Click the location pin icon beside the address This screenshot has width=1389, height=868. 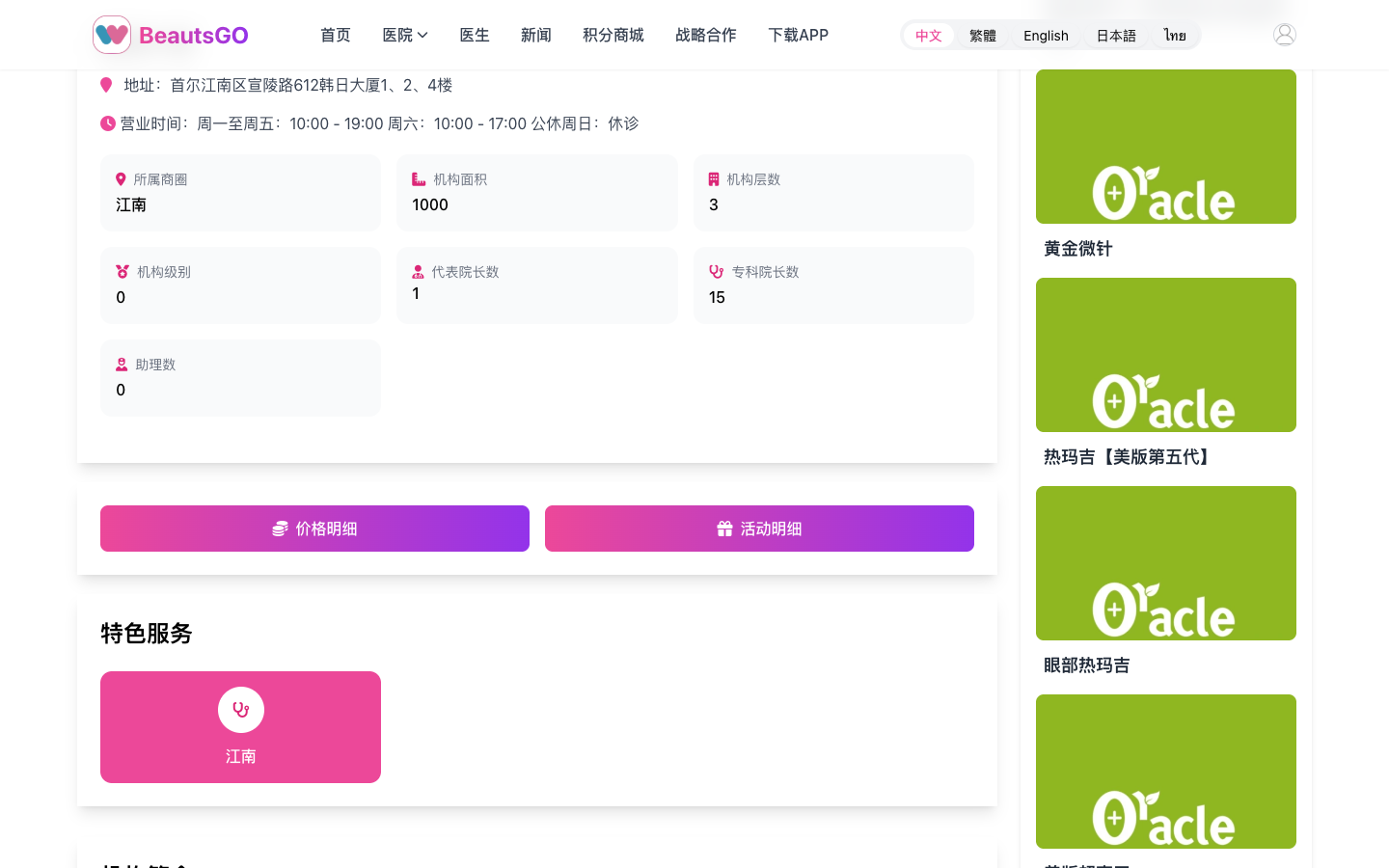(x=106, y=85)
